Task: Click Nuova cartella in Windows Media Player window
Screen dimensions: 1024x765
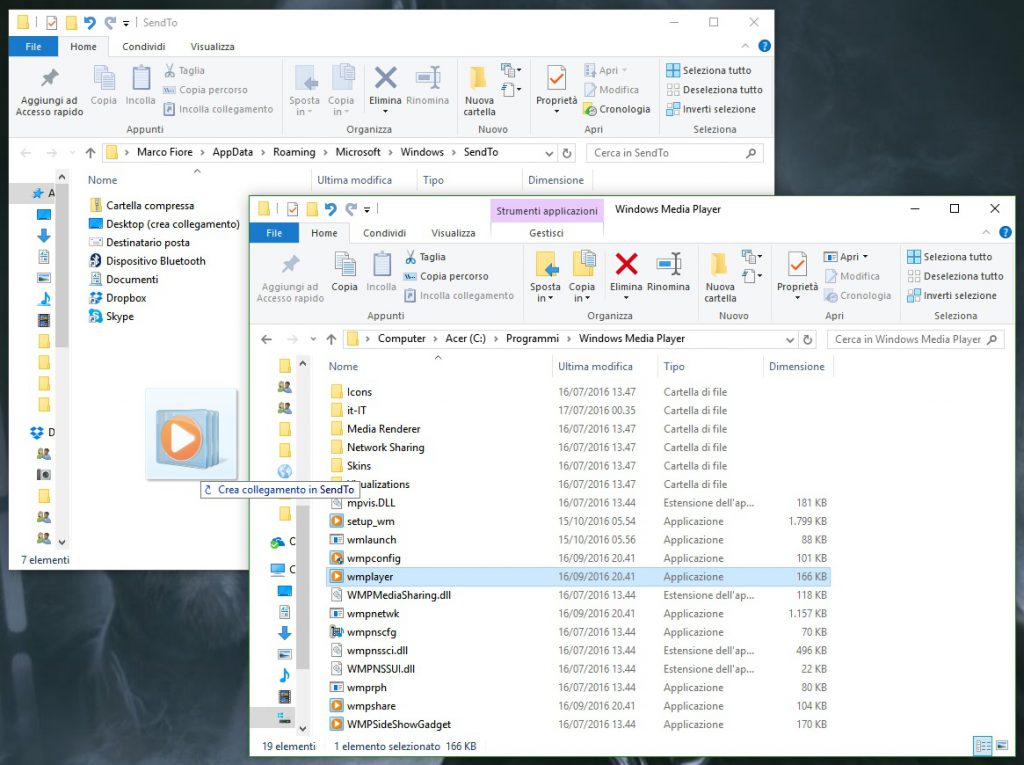Action: [720, 277]
